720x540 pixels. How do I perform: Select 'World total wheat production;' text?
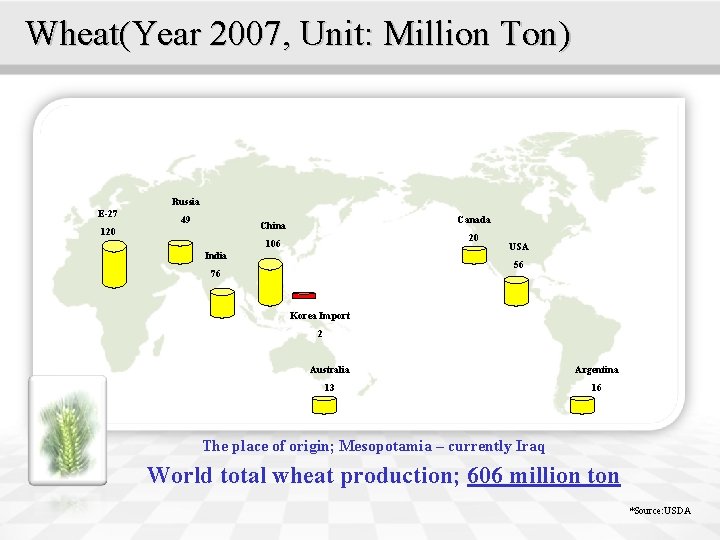coord(303,475)
